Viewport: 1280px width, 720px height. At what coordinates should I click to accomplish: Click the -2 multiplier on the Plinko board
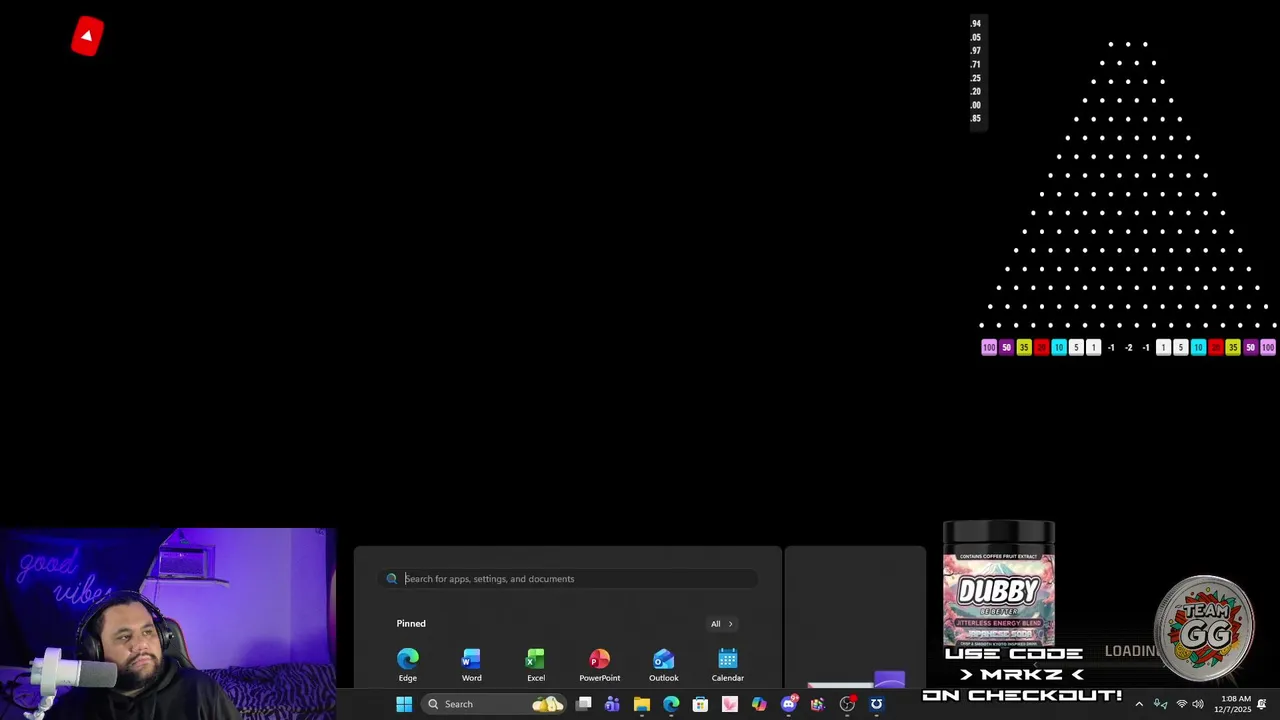point(1128,348)
